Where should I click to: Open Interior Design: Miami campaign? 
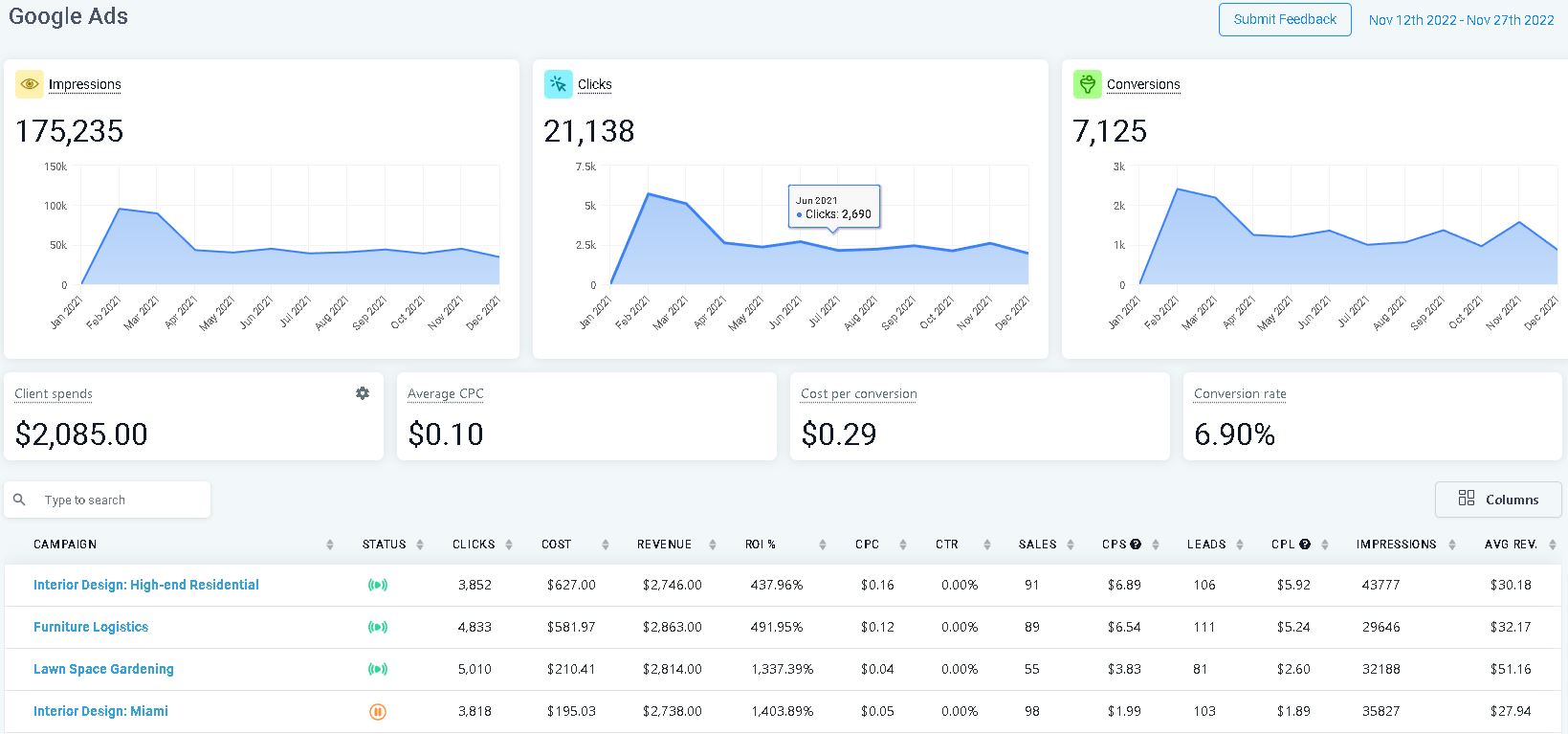(100, 711)
